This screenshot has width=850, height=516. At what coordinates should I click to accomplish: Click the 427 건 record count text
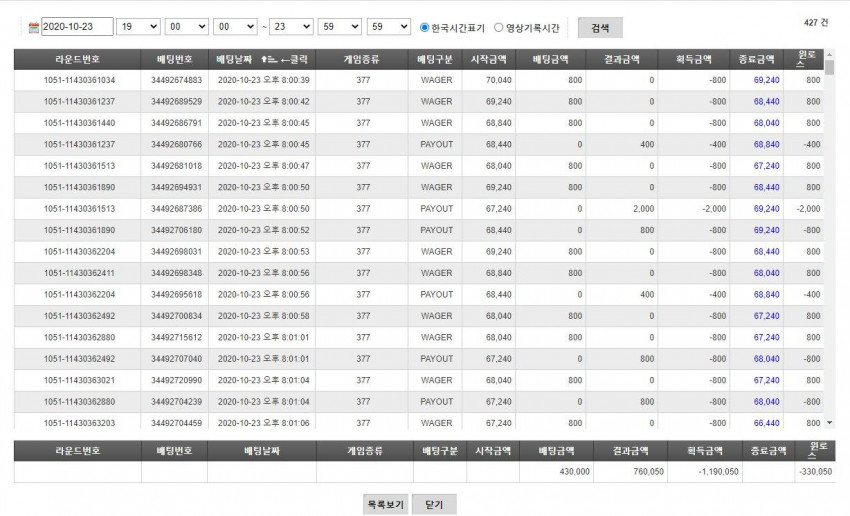tap(816, 22)
